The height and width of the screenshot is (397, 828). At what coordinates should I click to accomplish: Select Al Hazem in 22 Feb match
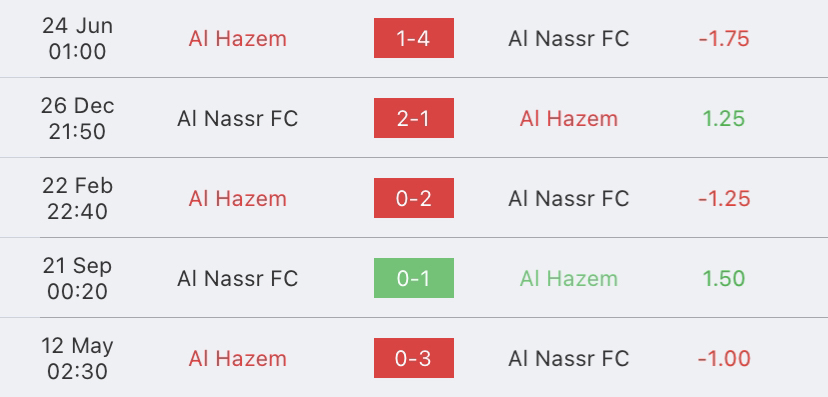(x=238, y=198)
